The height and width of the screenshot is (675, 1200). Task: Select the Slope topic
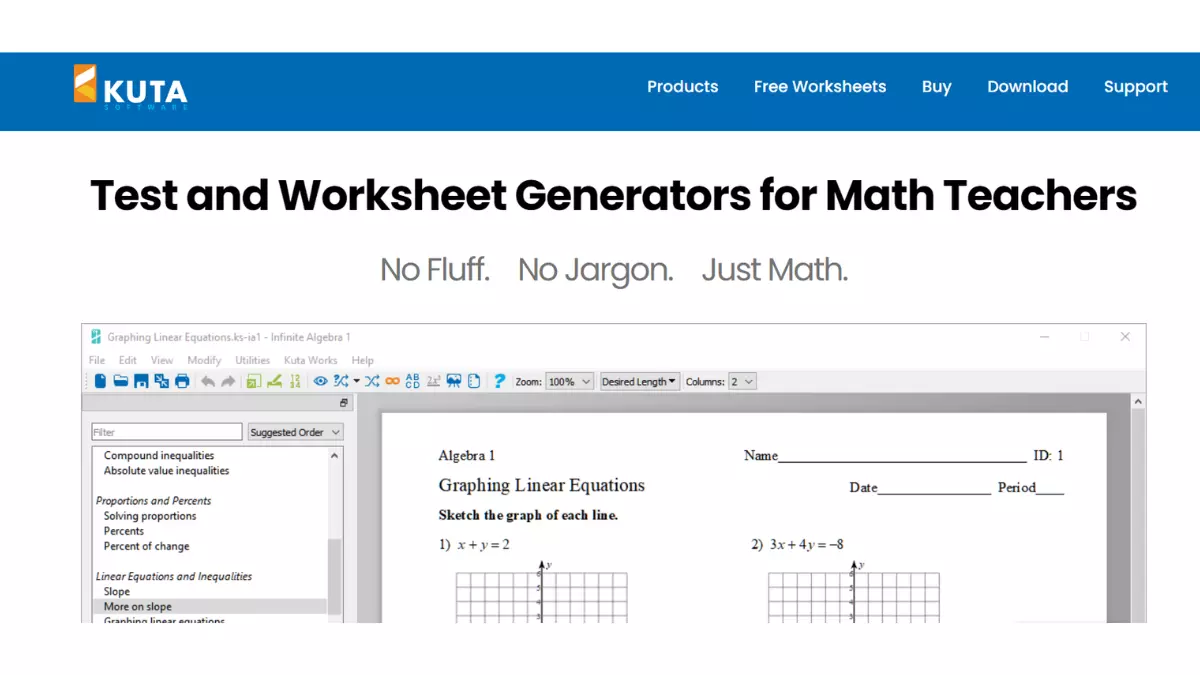click(117, 592)
